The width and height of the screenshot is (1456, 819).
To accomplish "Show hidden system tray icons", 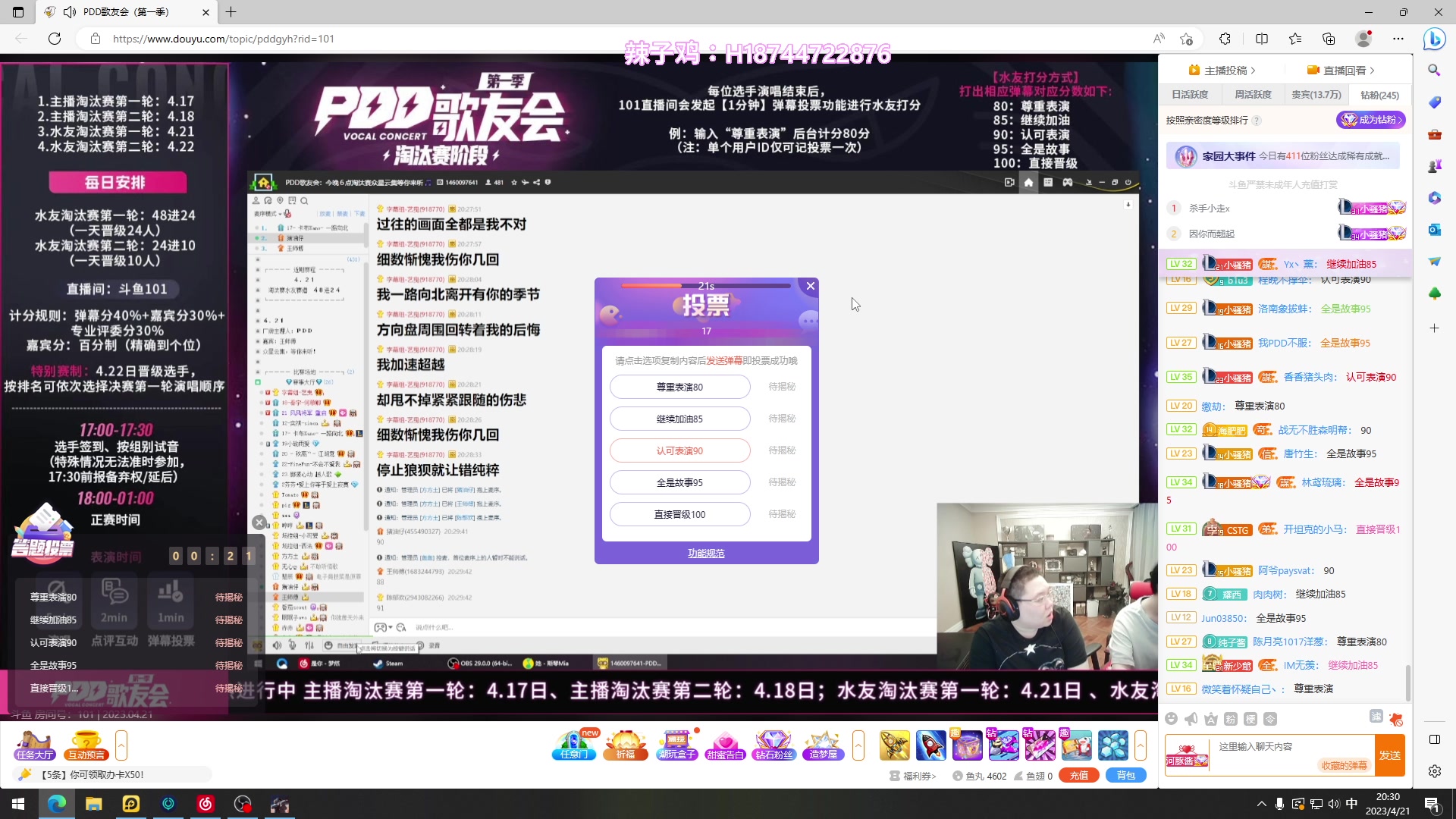I will click(x=1261, y=804).
